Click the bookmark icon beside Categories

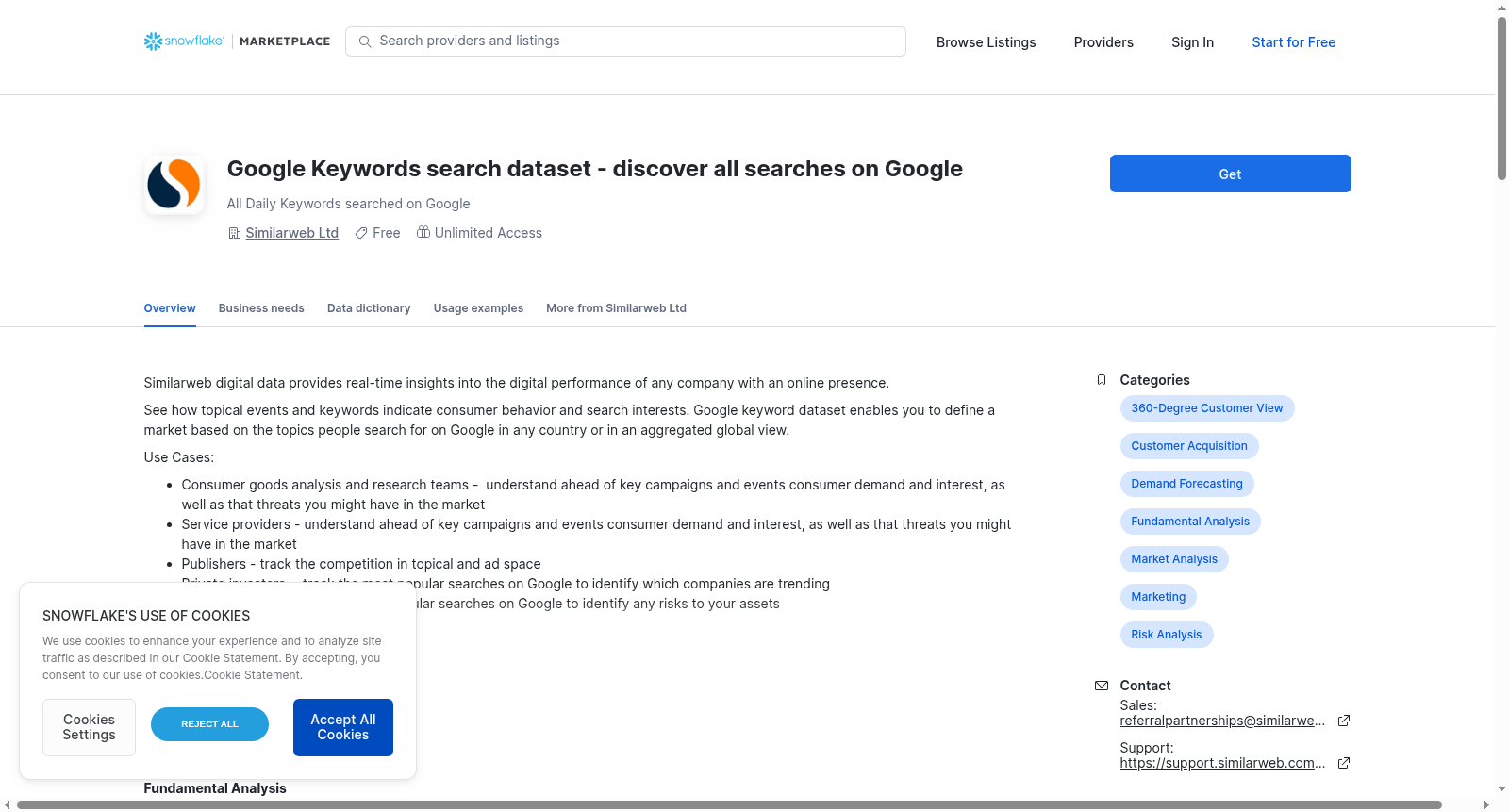tap(1102, 380)
